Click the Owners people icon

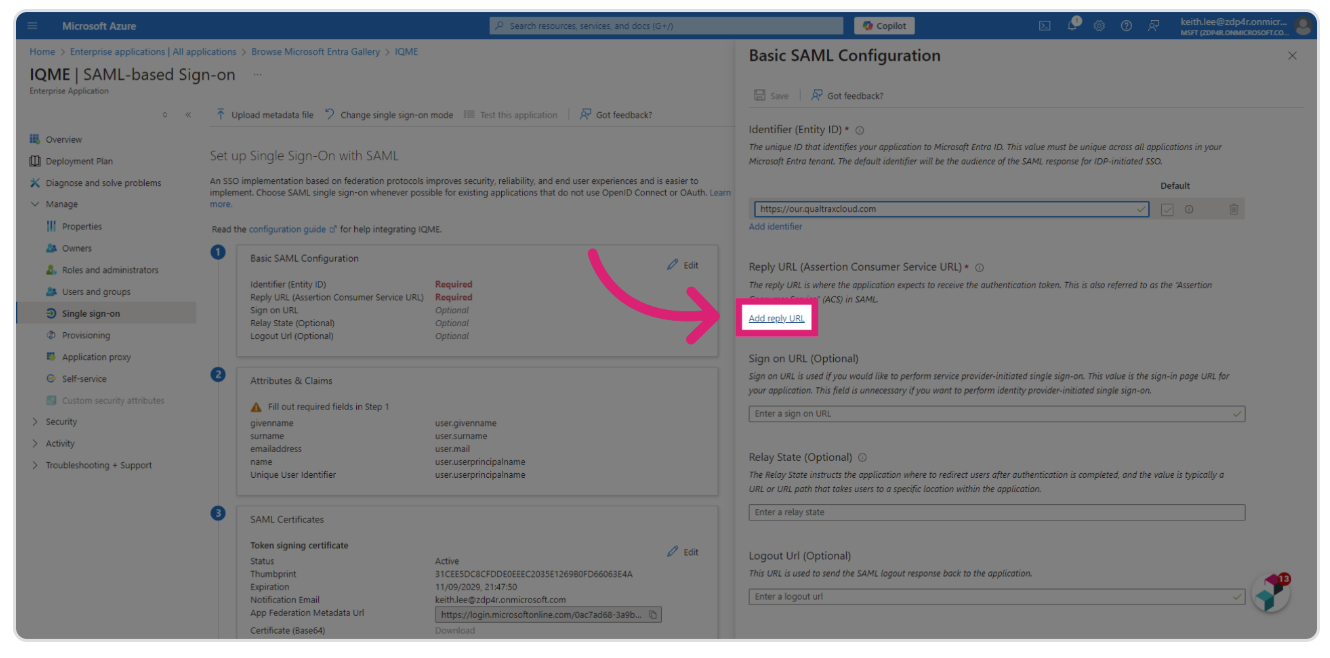point(51,248)
